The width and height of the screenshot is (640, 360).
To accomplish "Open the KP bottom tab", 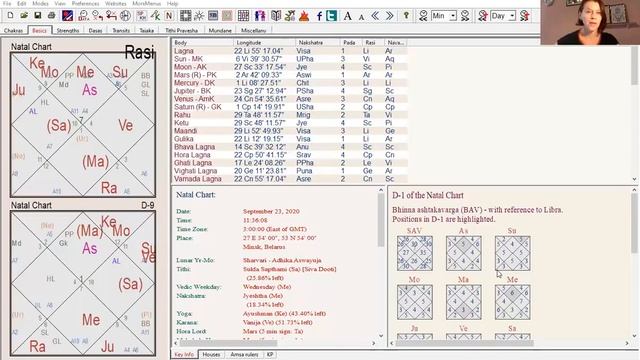I will [x=270, y=355].
